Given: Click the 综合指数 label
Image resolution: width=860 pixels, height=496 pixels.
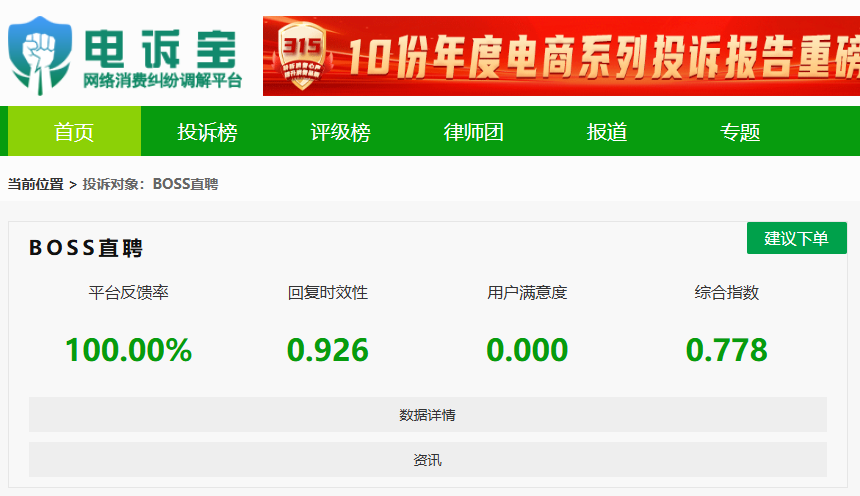Looking at the screenshot, I should 727,292.
